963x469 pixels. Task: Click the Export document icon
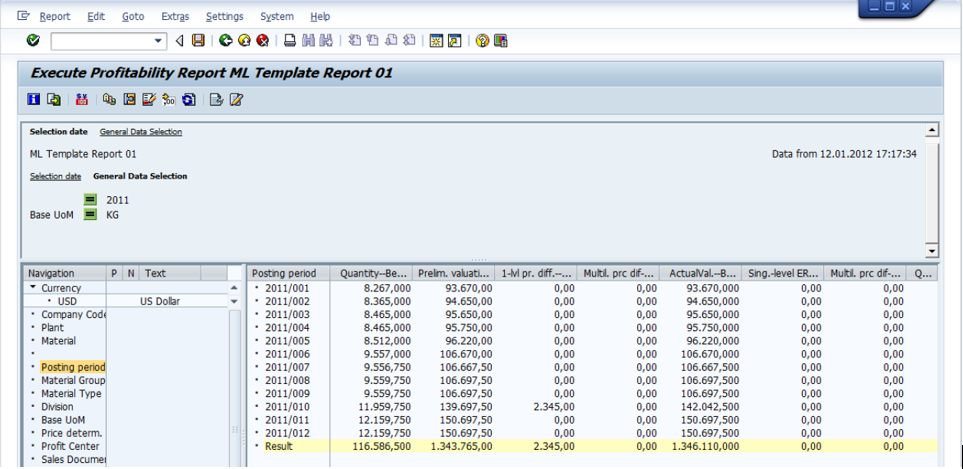tap(216, 99)
